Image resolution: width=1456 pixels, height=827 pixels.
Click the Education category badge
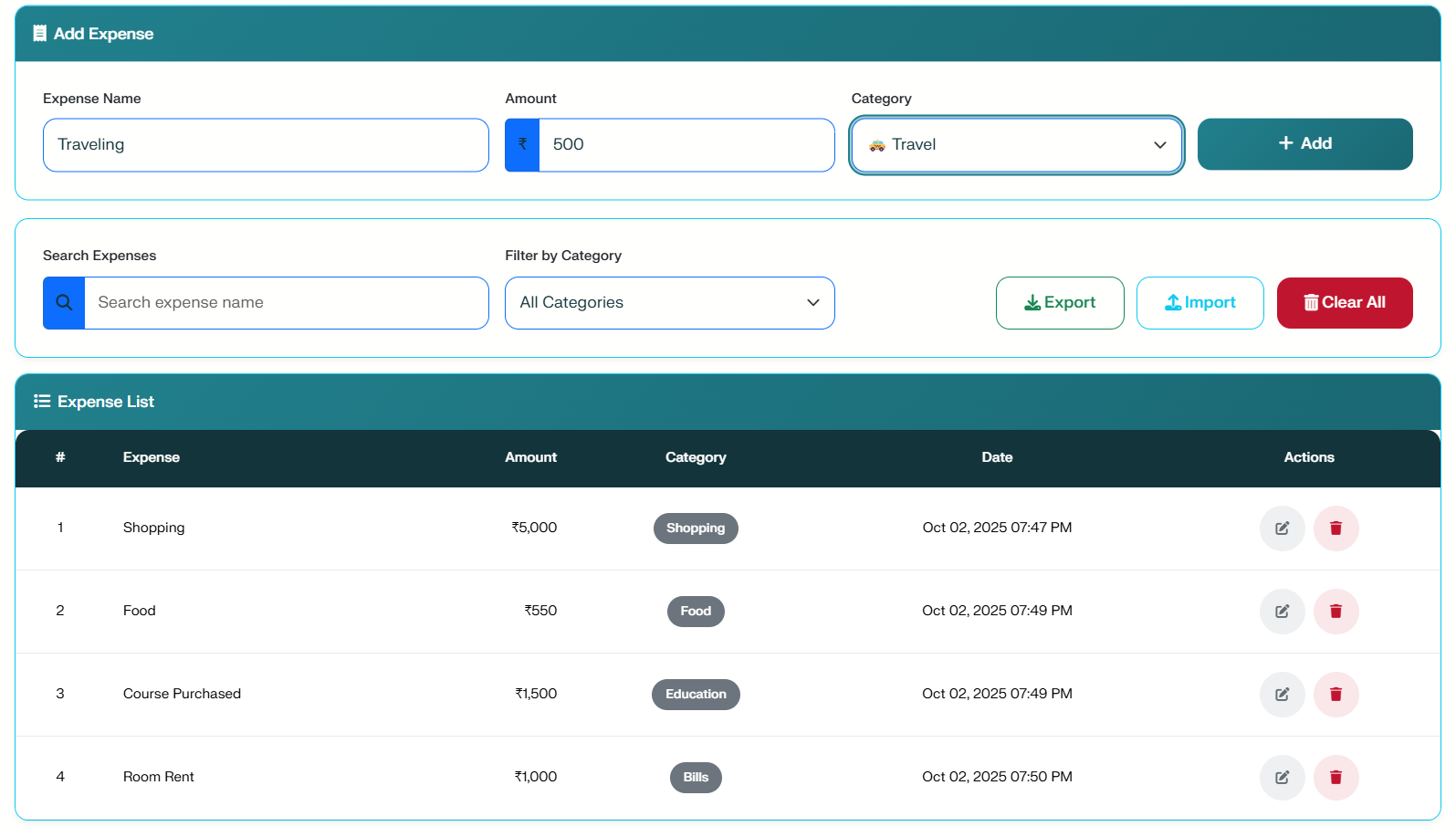696,695
